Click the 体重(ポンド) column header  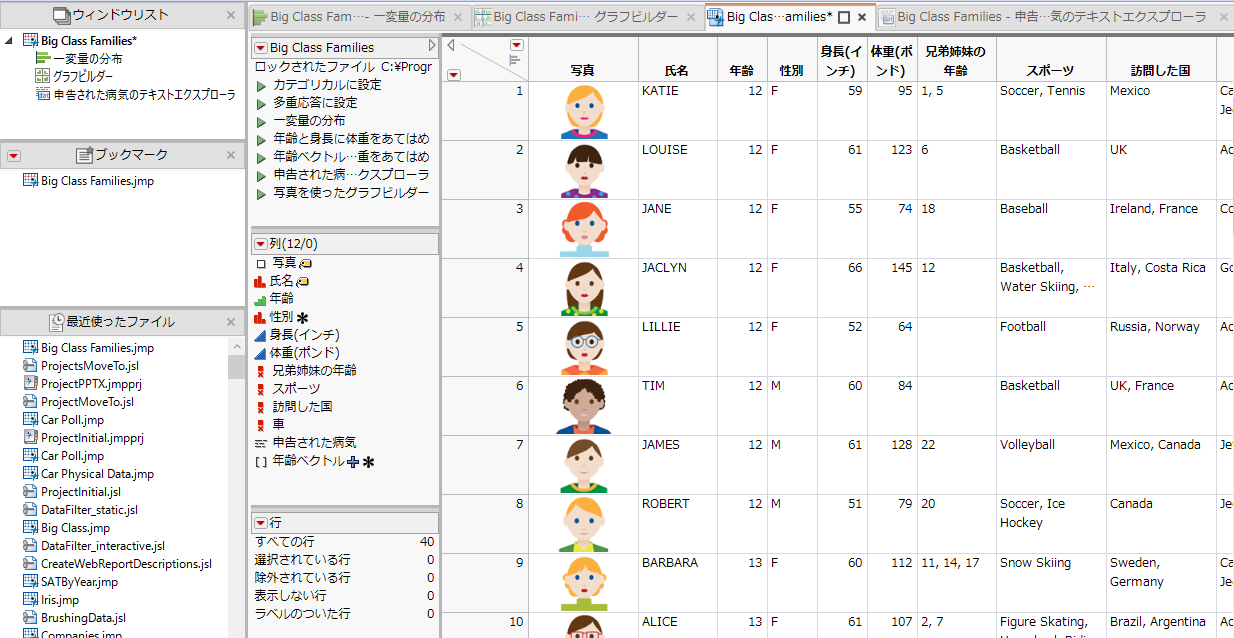[x=891, y=61]
